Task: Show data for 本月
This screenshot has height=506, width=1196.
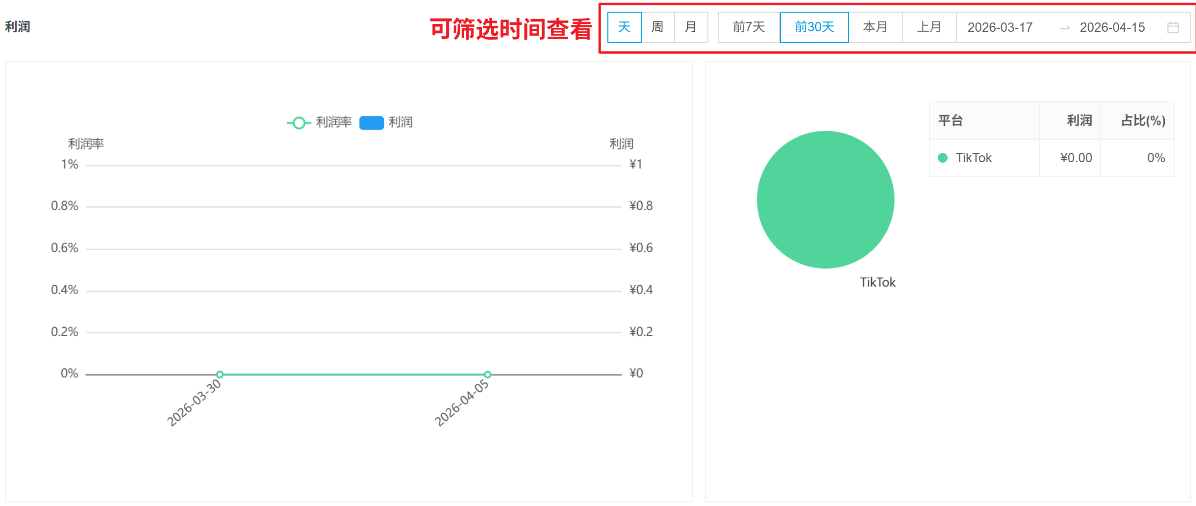Action: (875, 27)
